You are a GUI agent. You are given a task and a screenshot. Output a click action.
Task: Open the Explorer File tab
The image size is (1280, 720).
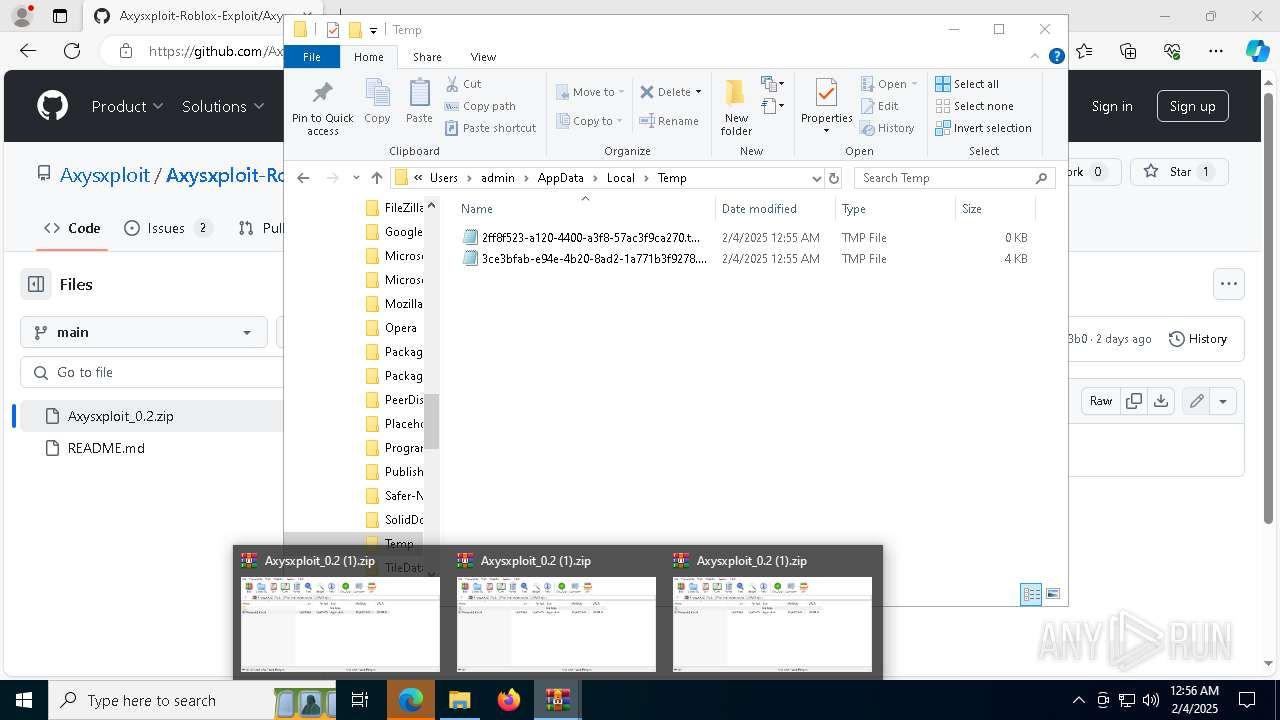312,57
